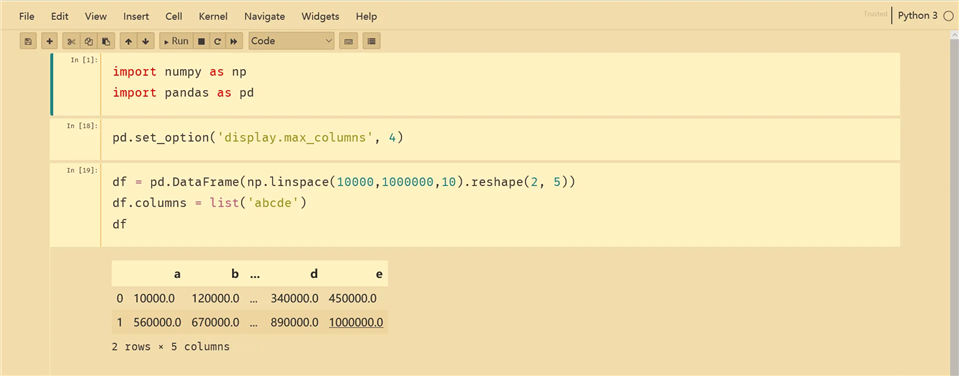This screenshot has width=959, height=376.
Task: Move selected cell up arrow
Action: [x=128, y=41]
